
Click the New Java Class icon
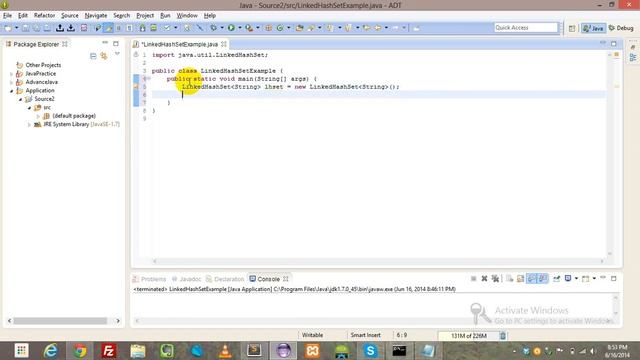point(280,28)
